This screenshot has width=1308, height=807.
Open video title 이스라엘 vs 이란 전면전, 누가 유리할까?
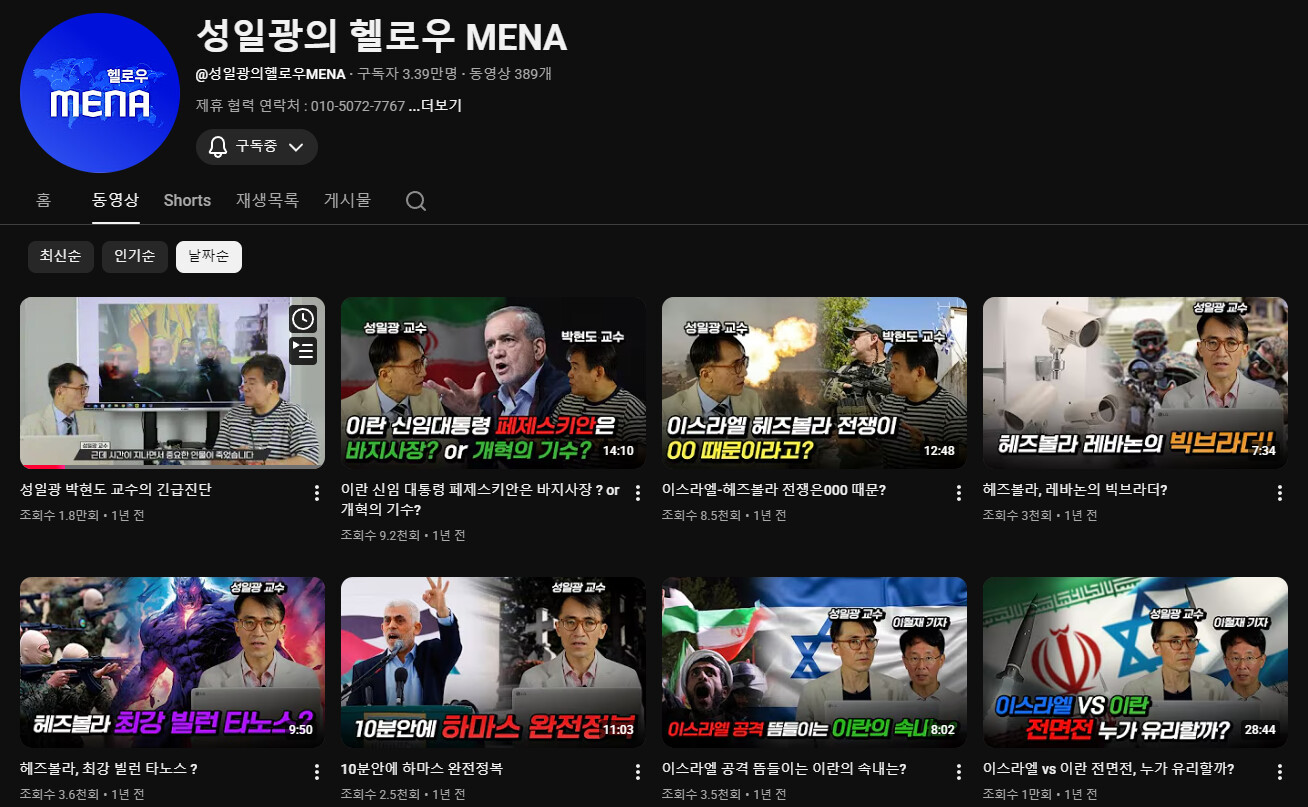click(1108, 769)
